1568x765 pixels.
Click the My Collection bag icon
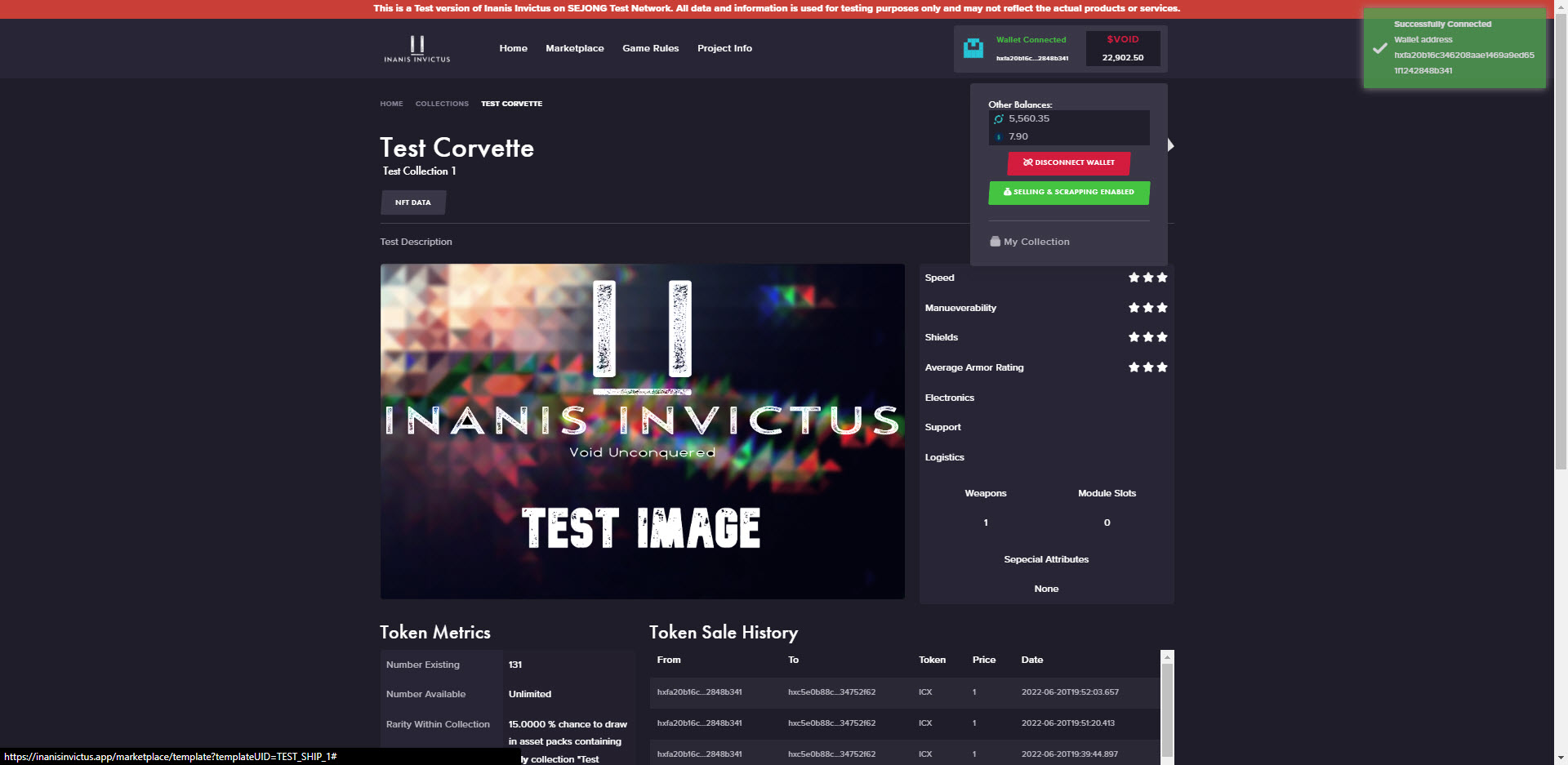pos(995,242)
